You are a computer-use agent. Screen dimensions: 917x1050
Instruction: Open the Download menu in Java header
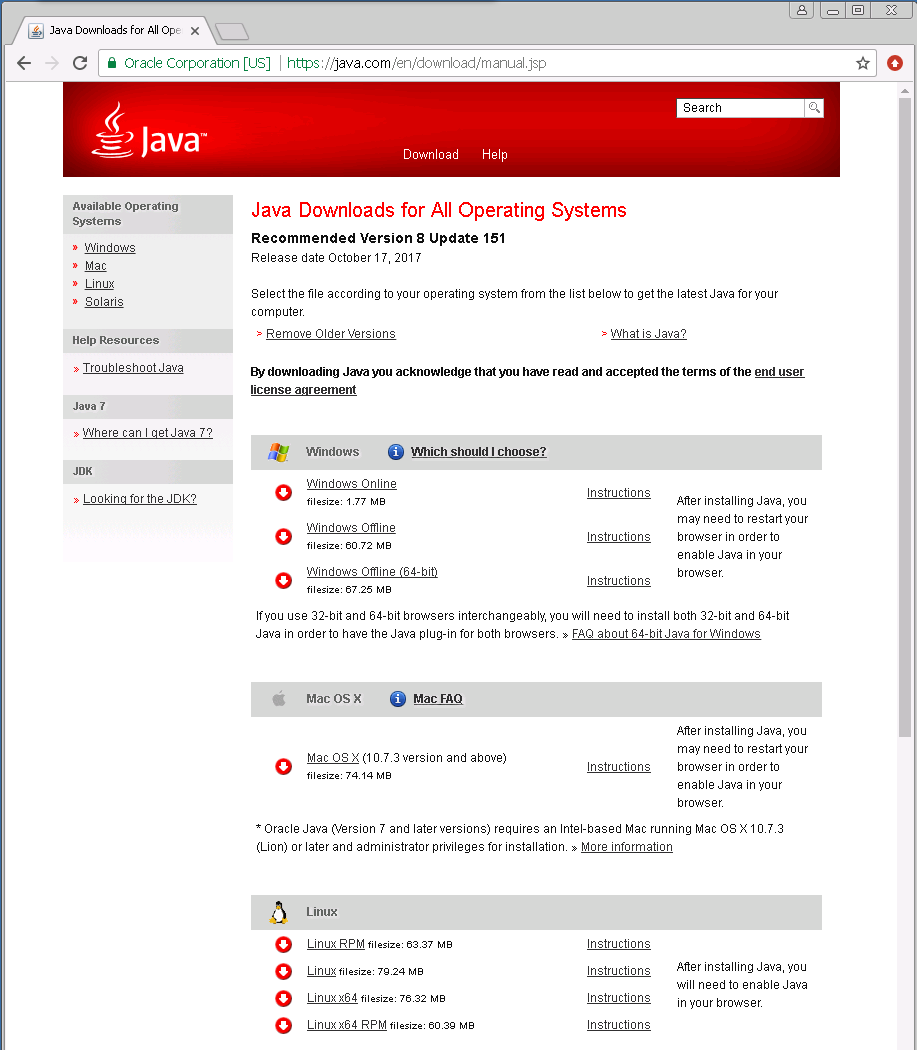(431, 155)
